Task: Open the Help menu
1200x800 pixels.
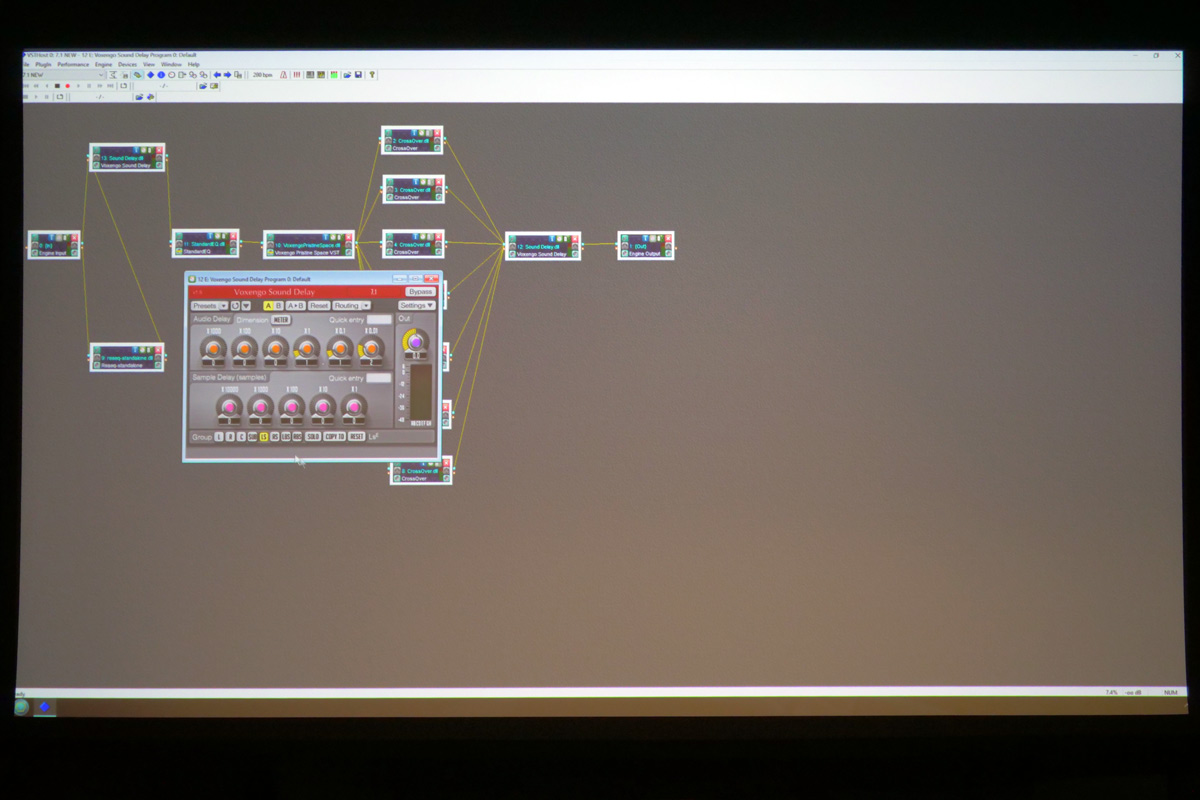Action: click(x=193, y=64)
